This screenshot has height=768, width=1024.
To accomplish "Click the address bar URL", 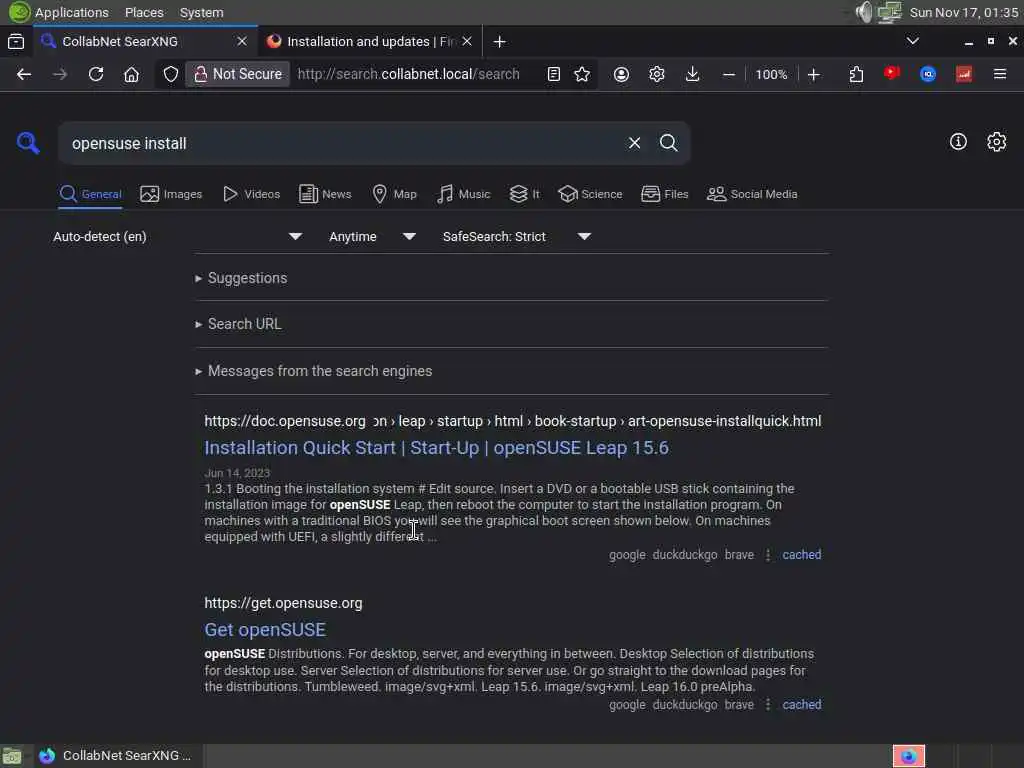I will point(409,74).
